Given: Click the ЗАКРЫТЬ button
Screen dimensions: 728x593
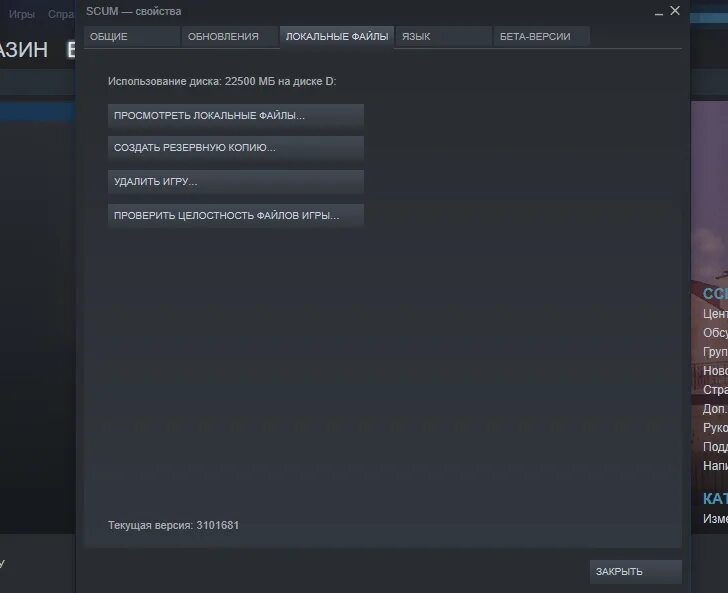Looking at the screenshot, I should click(636, 572).
